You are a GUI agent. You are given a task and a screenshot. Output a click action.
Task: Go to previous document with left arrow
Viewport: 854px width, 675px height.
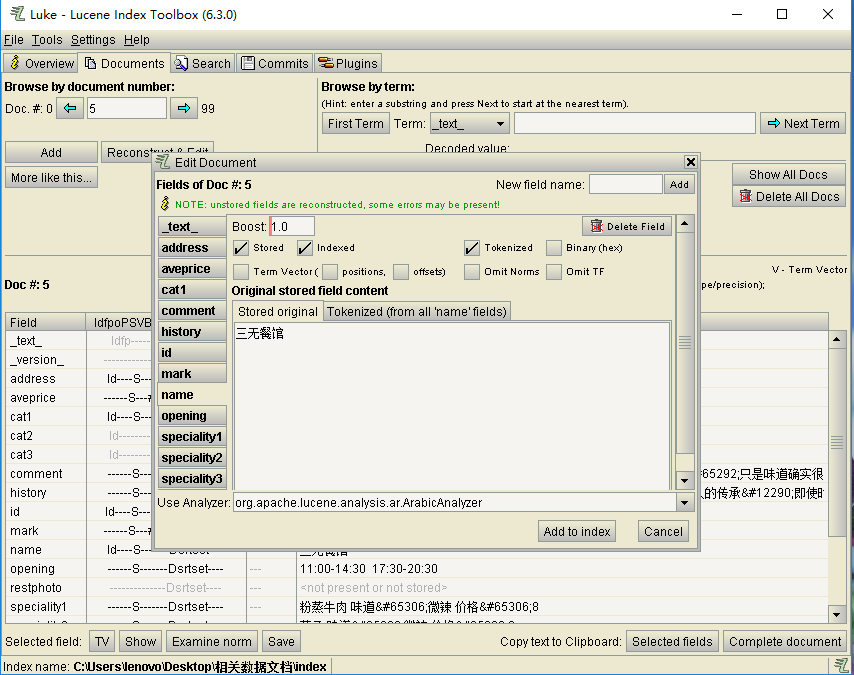pos(70,108)
